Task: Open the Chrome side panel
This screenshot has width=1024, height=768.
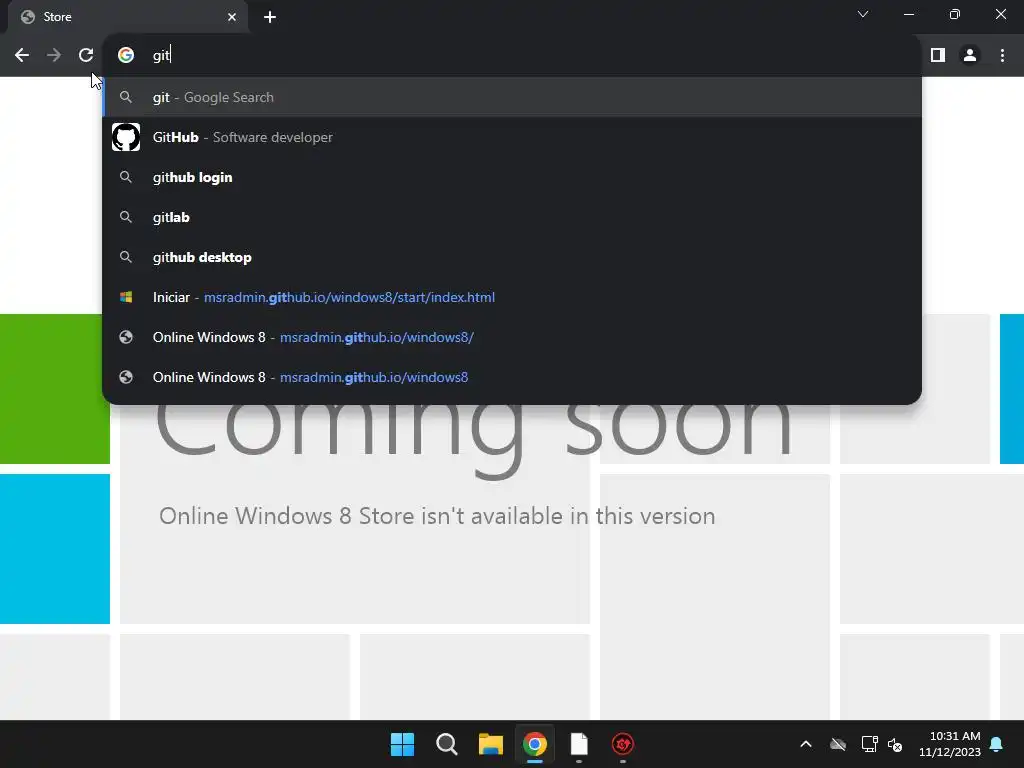Action: coord(938,55)
